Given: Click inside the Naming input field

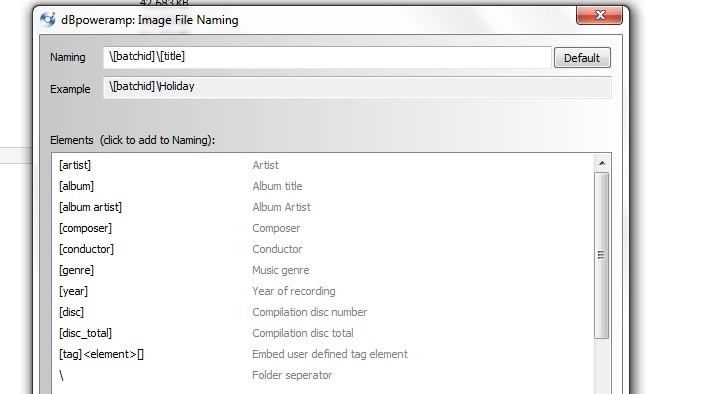Looking at the screenshot, I should click(x=327, y=57).
